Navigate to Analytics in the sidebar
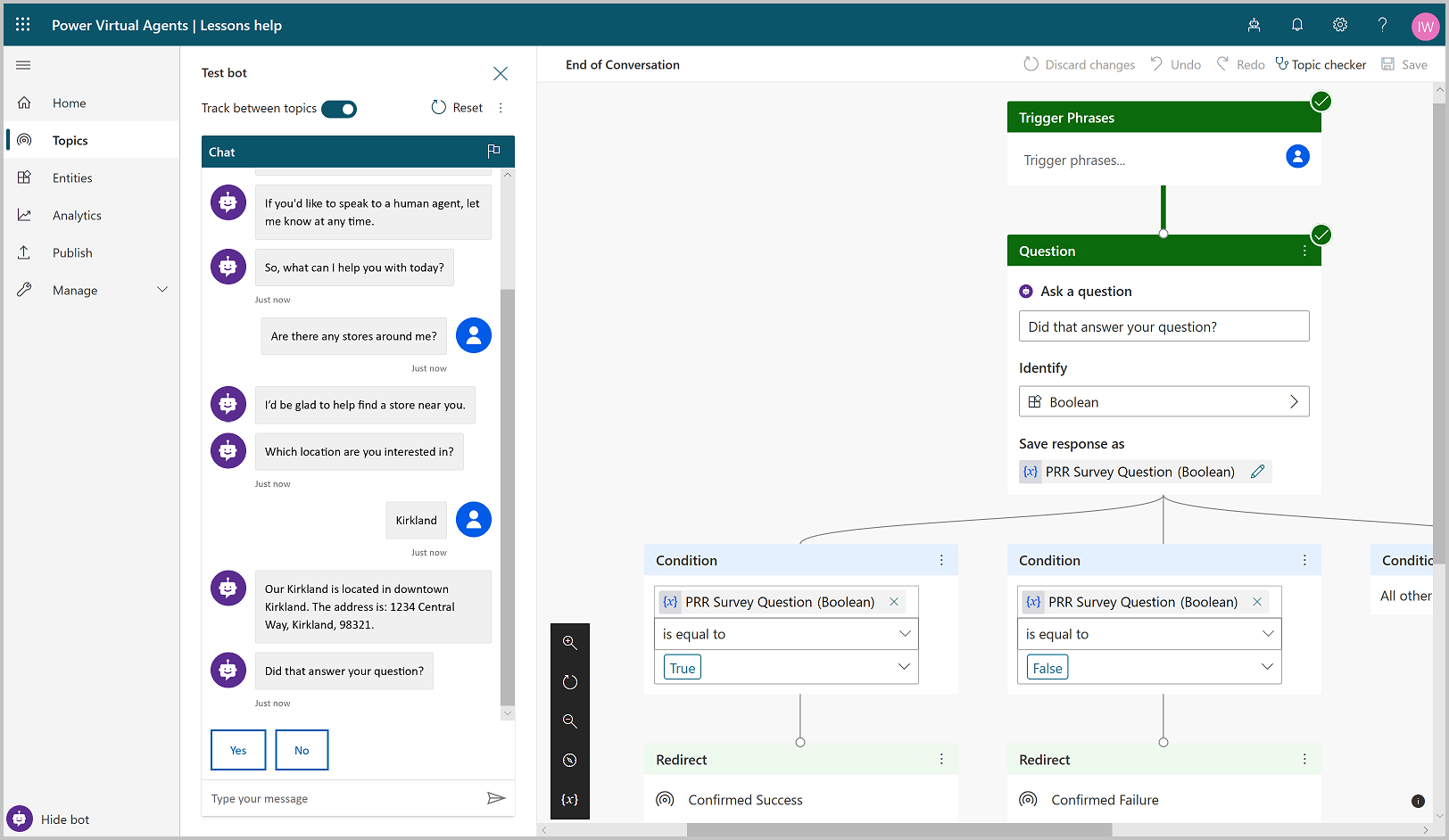1449x840 pixels. 77,215
